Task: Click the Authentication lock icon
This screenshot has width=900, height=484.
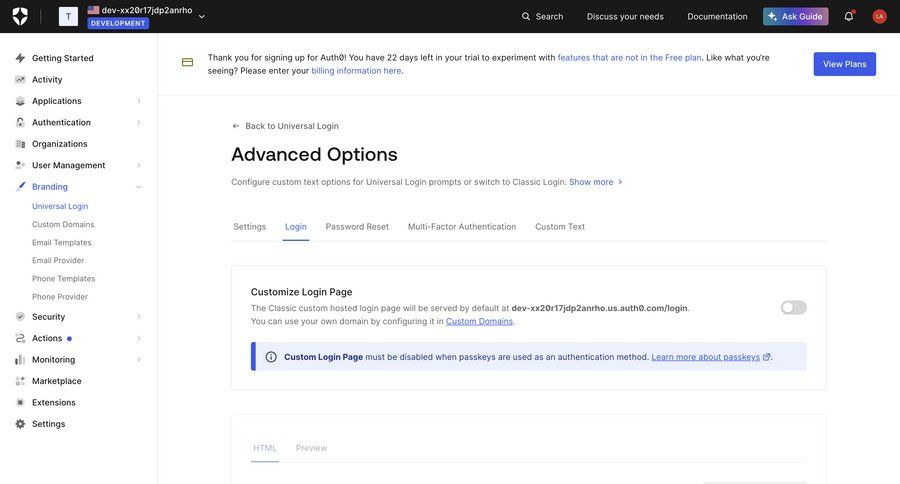Action: (20, 122)
